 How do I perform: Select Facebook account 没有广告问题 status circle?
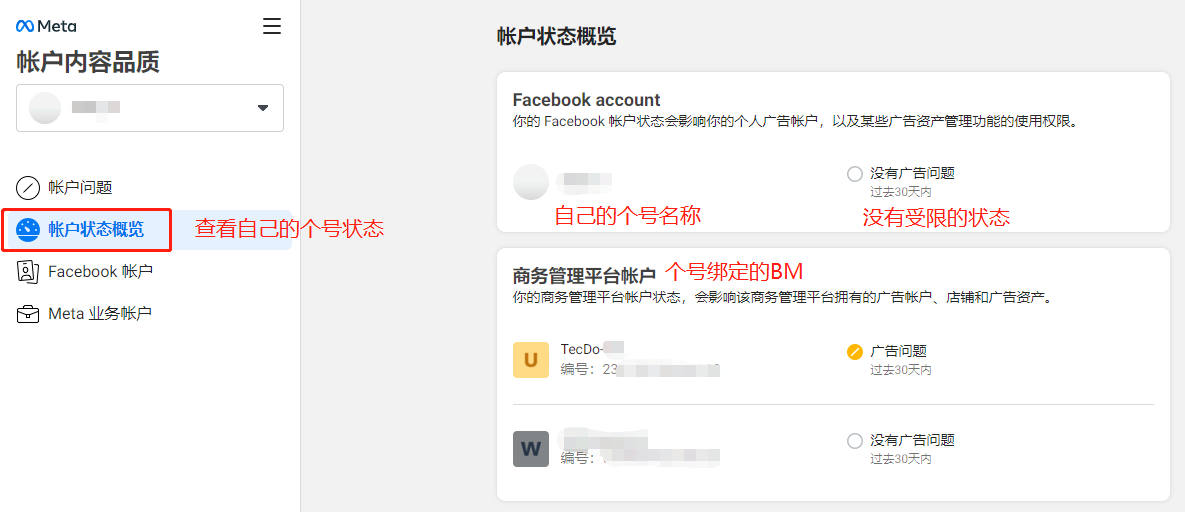[854, 174]
